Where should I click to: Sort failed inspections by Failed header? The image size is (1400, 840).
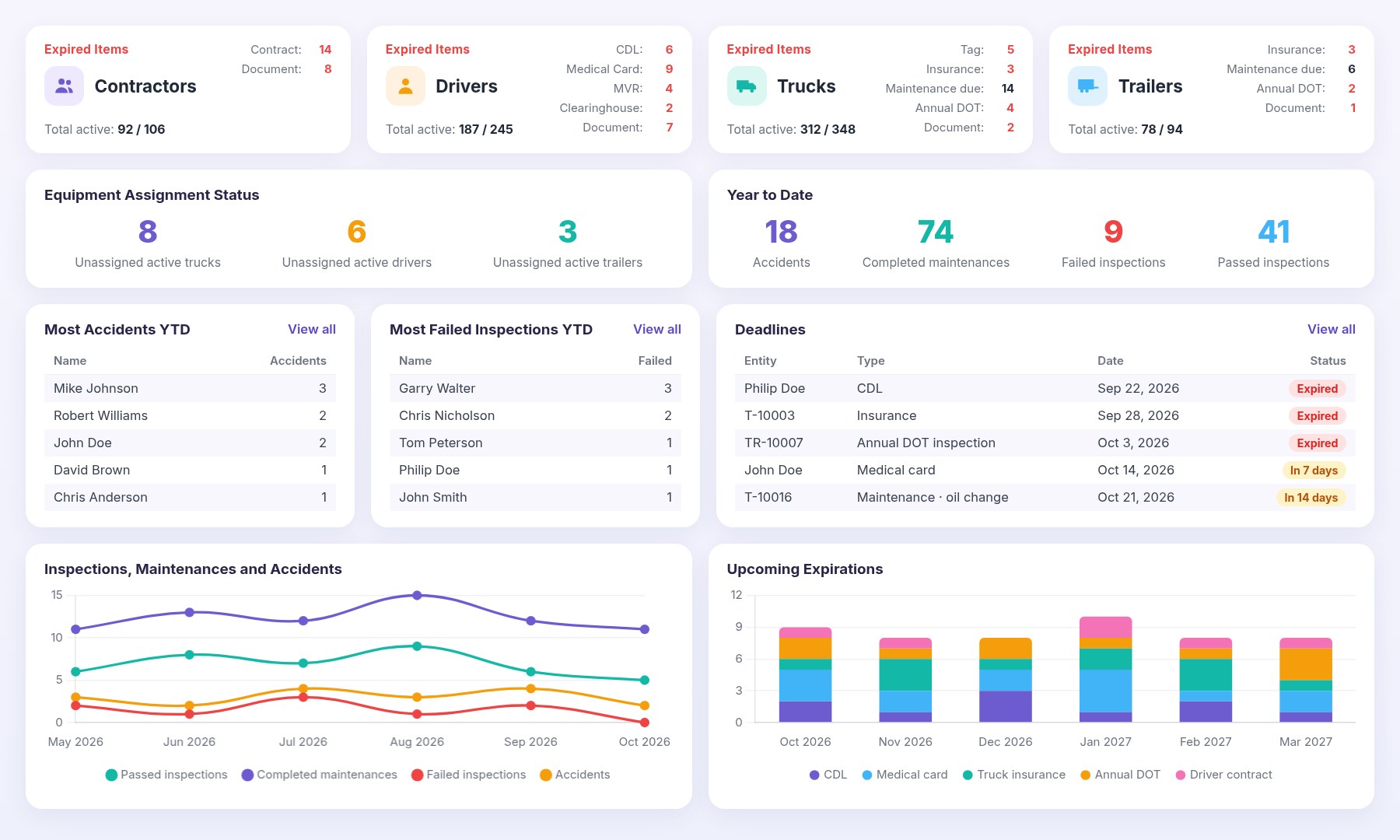click(655, 361)
